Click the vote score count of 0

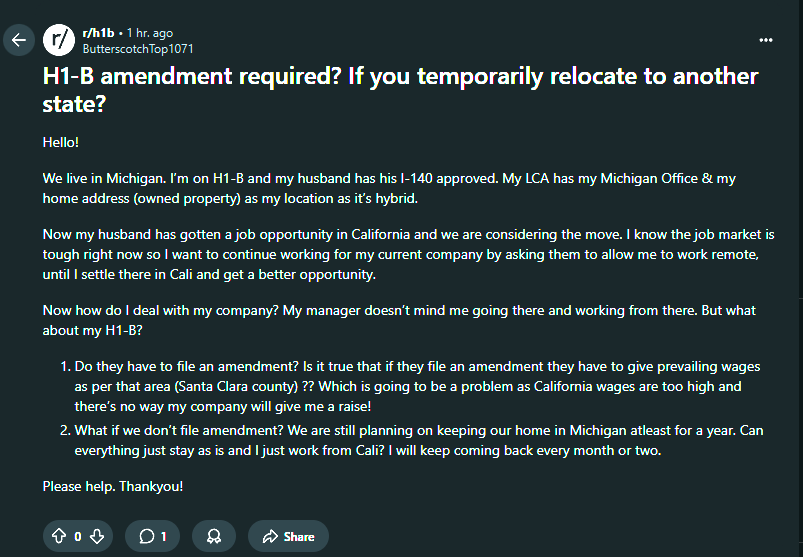point(78,537)
